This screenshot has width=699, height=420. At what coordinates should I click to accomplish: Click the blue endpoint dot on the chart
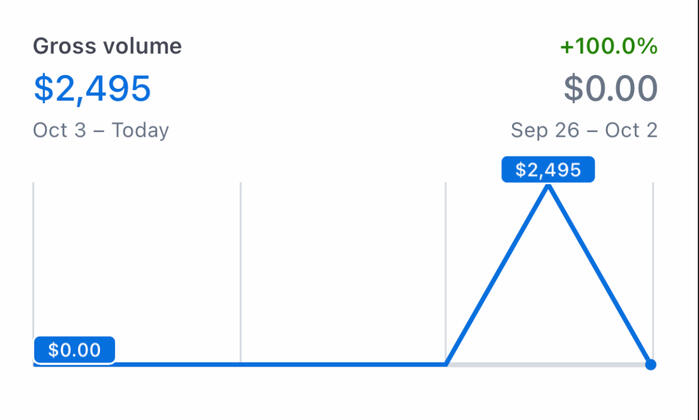[x=651, y=365]
